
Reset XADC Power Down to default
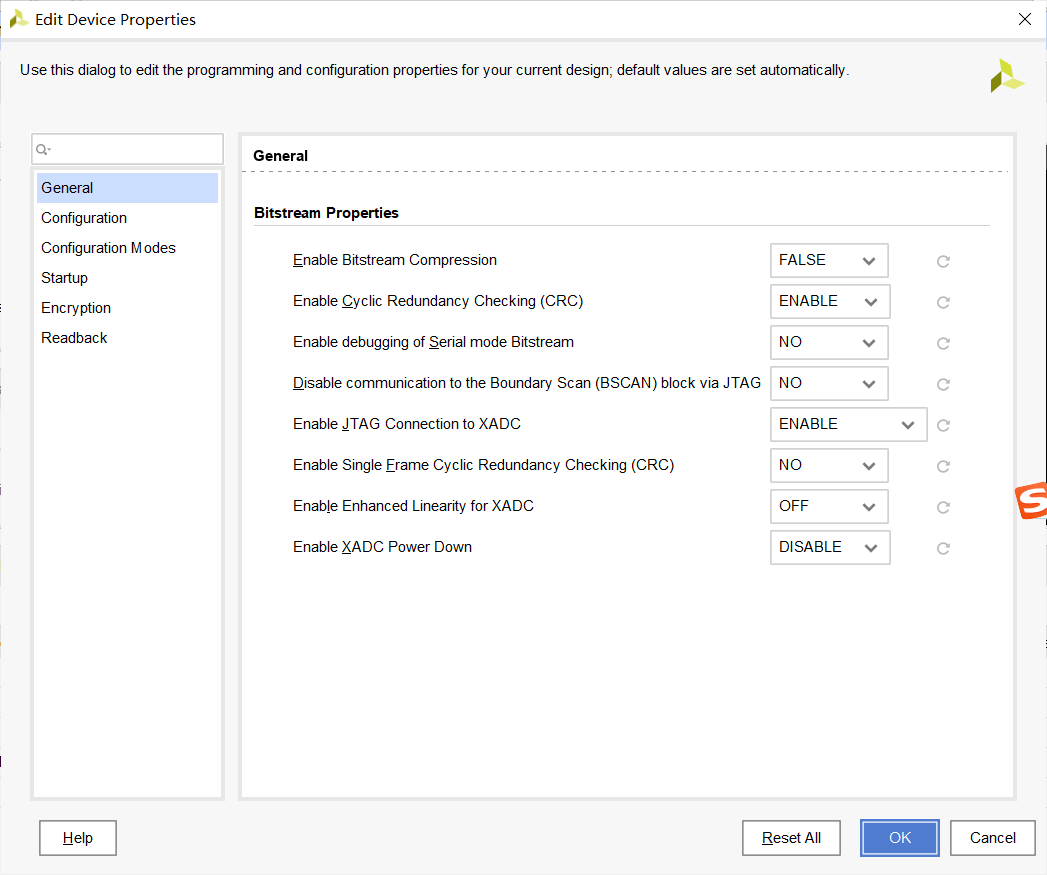pyautogui.click(x=943, y=548)
